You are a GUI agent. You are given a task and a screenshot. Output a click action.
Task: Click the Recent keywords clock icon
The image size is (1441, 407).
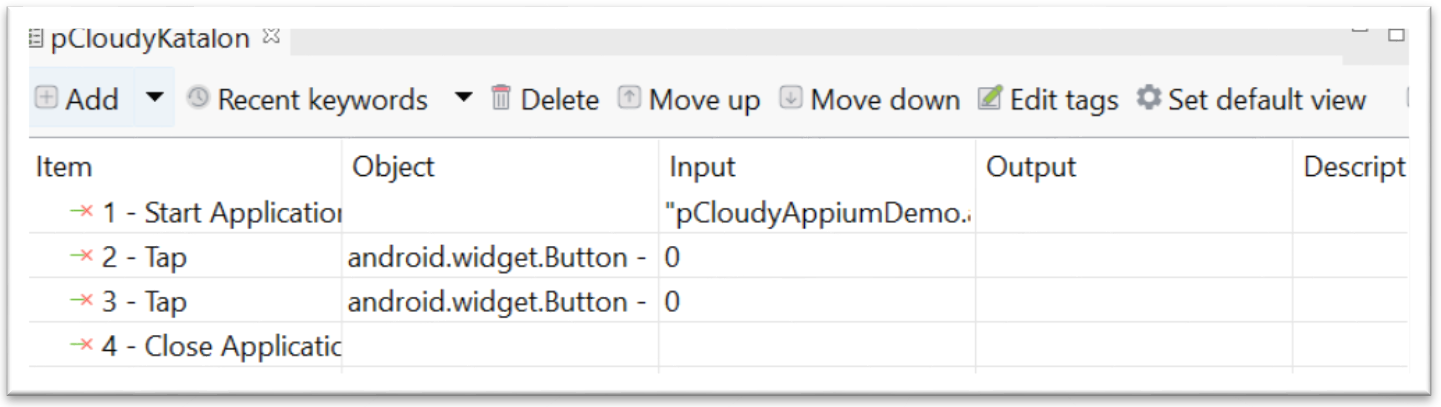(198, 99)
